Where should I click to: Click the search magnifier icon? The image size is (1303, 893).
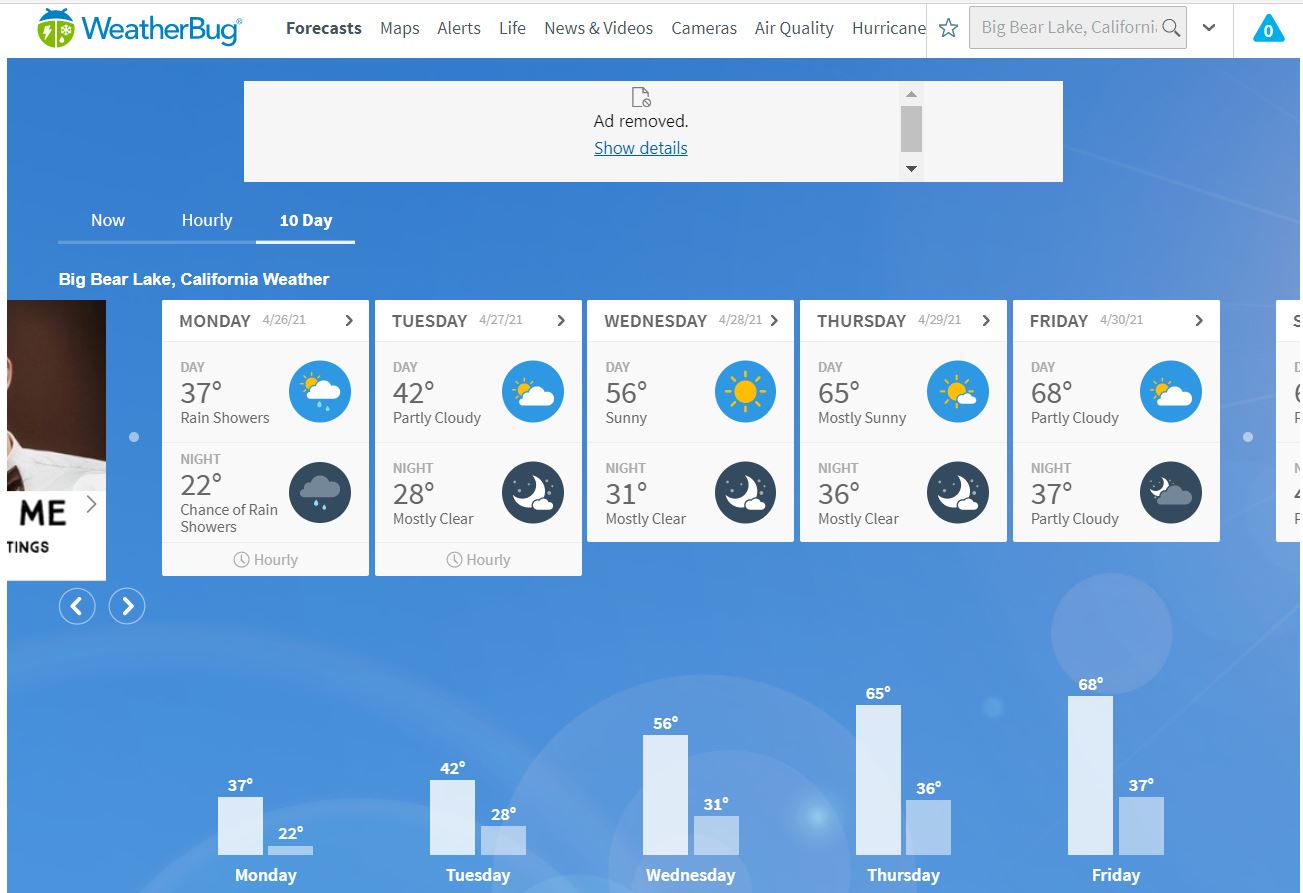tap(1171, 28)
